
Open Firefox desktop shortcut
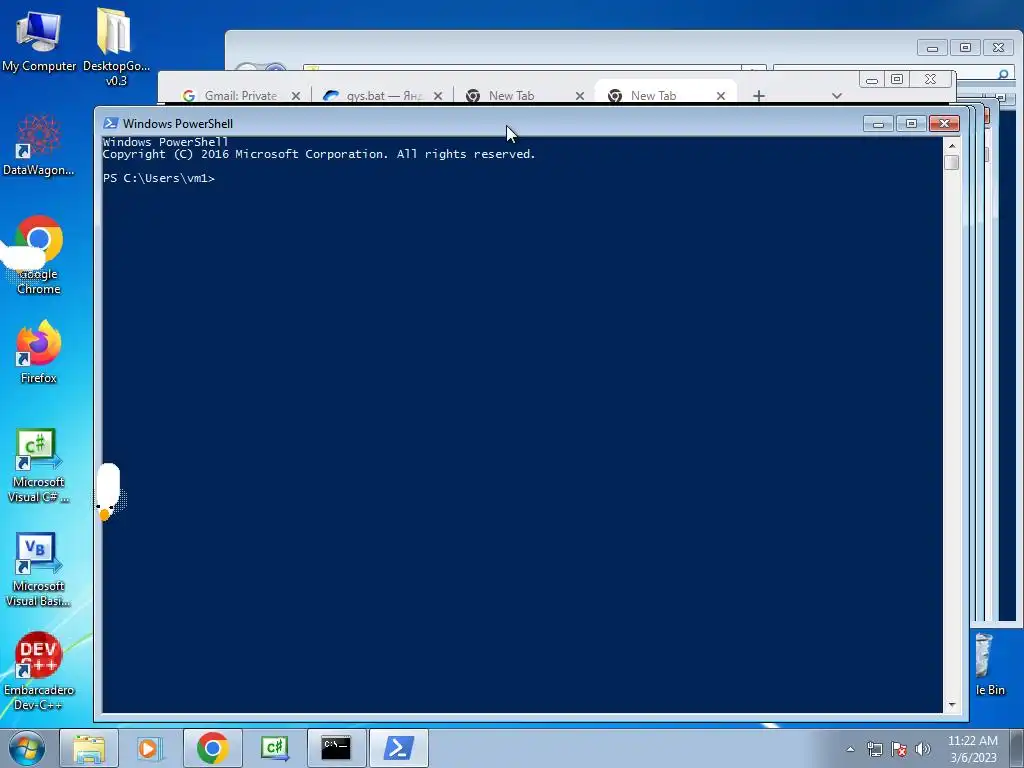(39, 351)
